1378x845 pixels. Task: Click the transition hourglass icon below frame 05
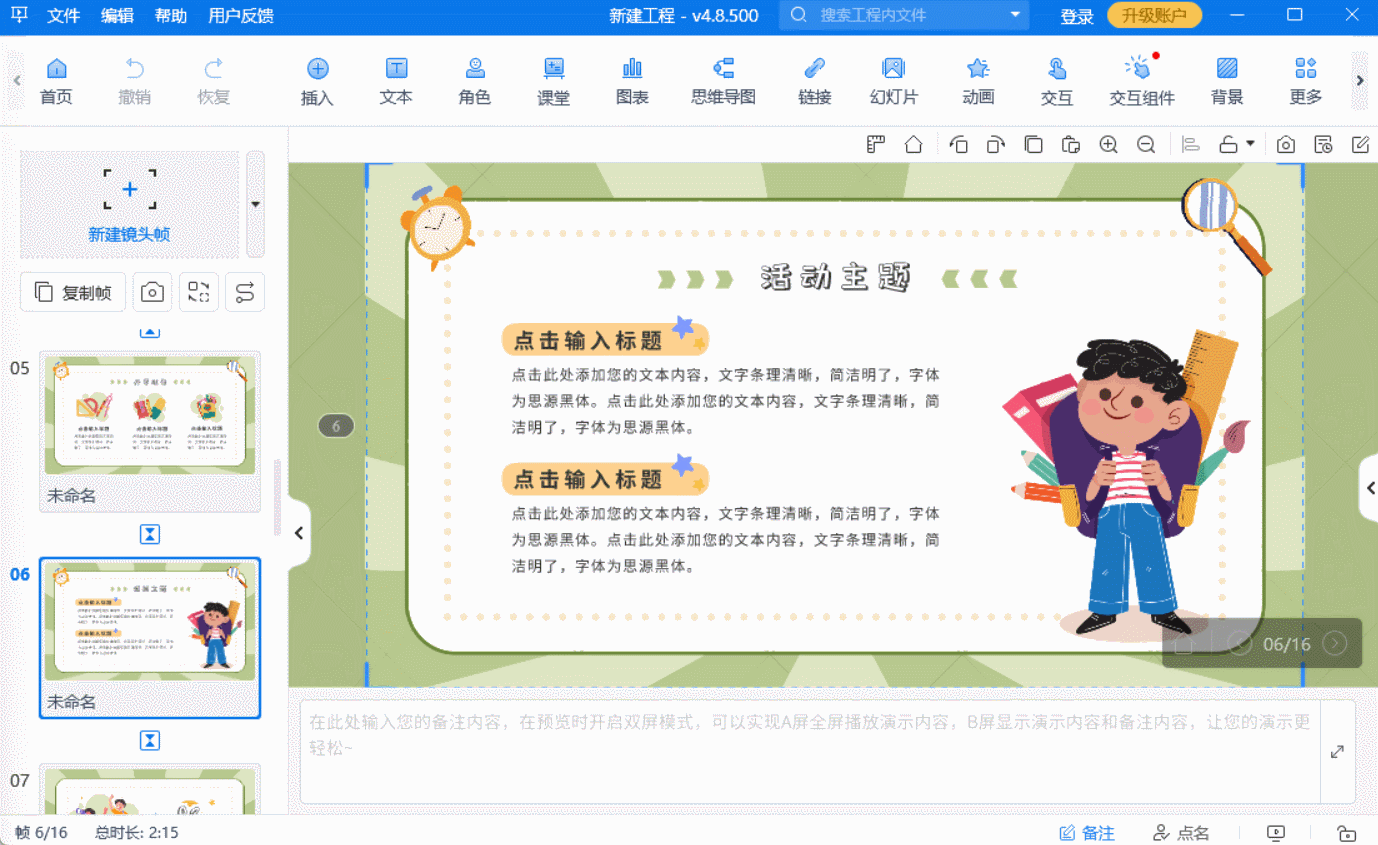tap(149, 534)
